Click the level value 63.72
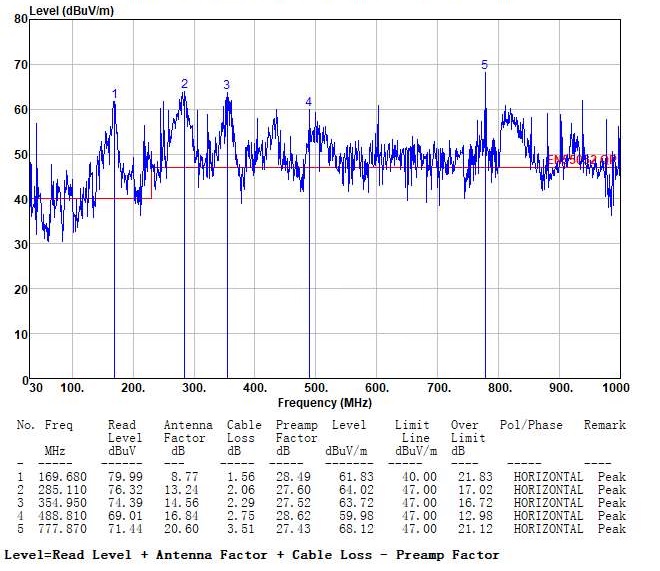The width and height of the screenshot is (660, 571). click(357, 503)
